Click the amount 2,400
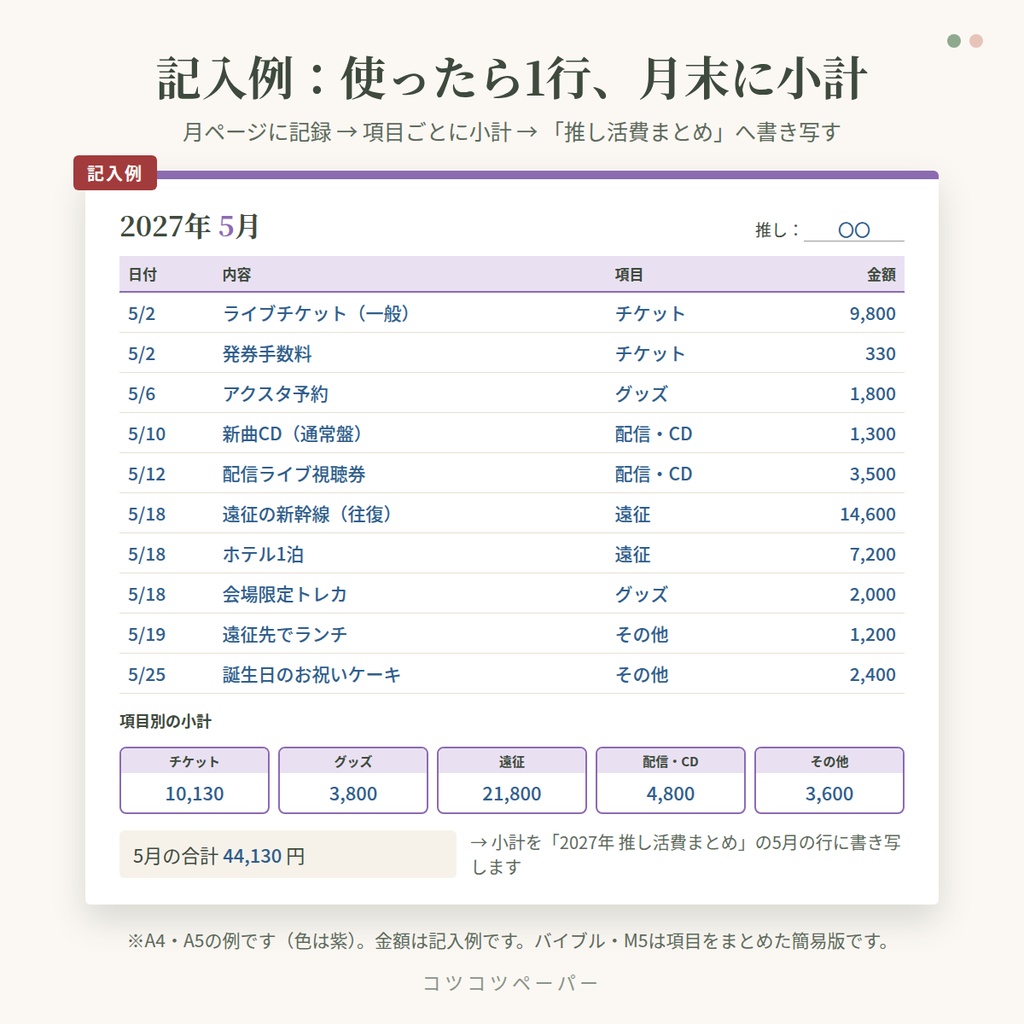Screen dimensions: 1024x1024 (x=872, y=675)
